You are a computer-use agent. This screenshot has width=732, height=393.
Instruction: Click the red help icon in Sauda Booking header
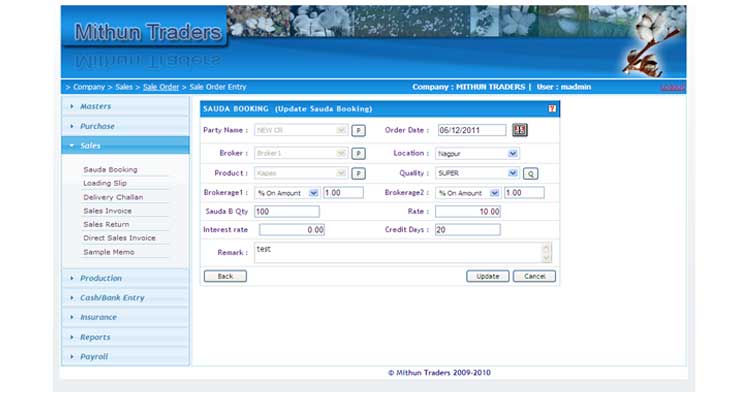(x=552, y=109)
